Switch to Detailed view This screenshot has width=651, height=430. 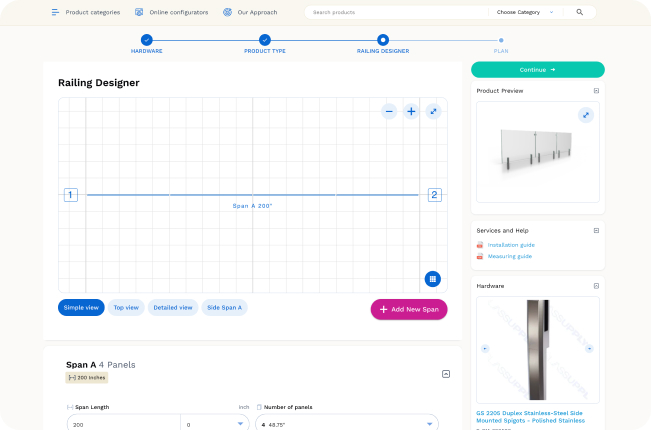(x=173, y=308)
